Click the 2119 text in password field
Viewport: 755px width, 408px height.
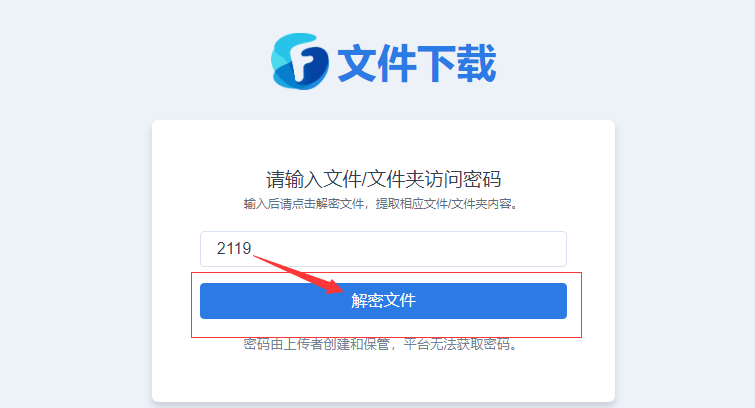coord(234,249)
